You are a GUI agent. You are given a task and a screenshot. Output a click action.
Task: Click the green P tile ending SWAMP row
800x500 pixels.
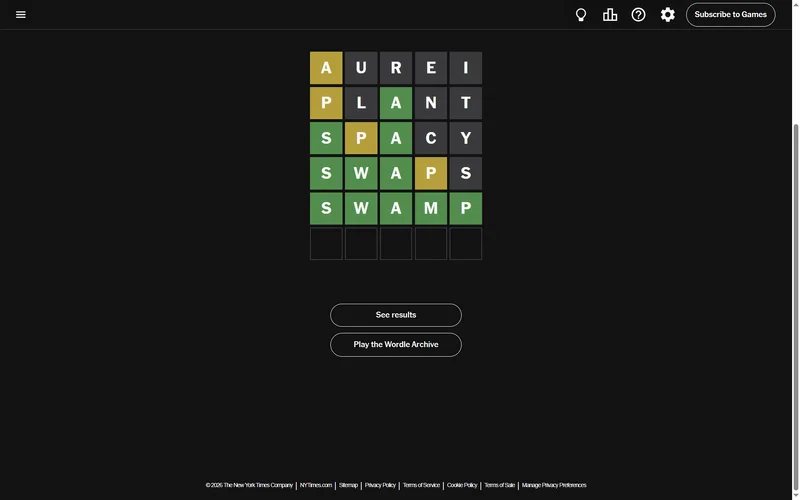pyautogui.click(x=466, y=209)
